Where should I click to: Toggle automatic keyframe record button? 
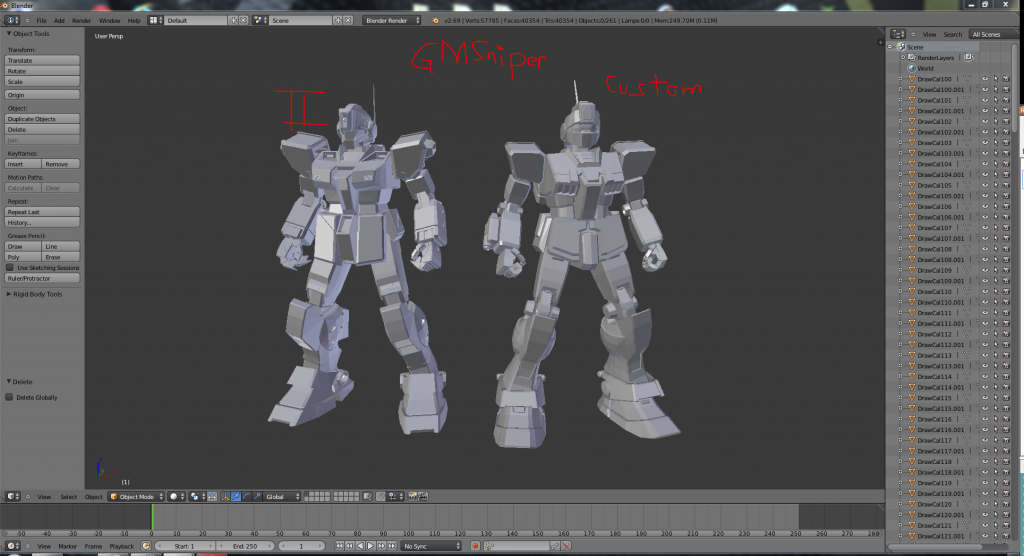click(x=475, y=546)
